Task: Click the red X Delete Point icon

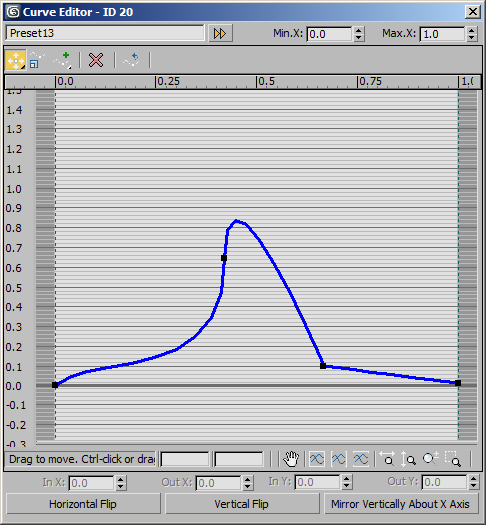Action: pos(96,60)
